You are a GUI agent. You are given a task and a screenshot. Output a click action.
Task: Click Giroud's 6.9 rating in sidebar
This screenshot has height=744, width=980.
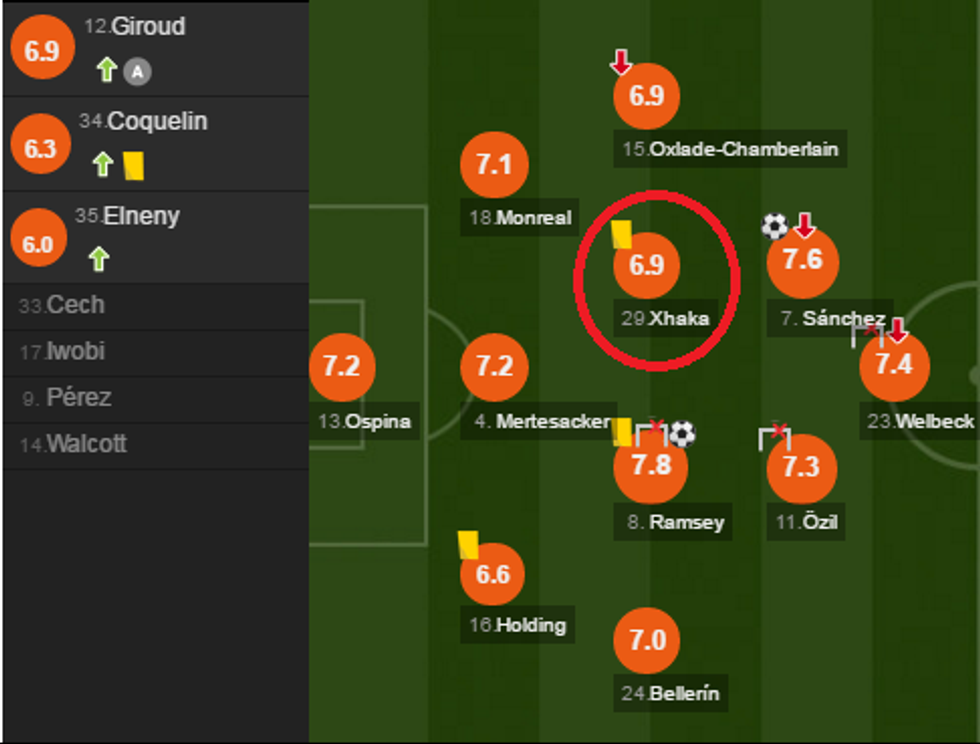coord(42,52)
